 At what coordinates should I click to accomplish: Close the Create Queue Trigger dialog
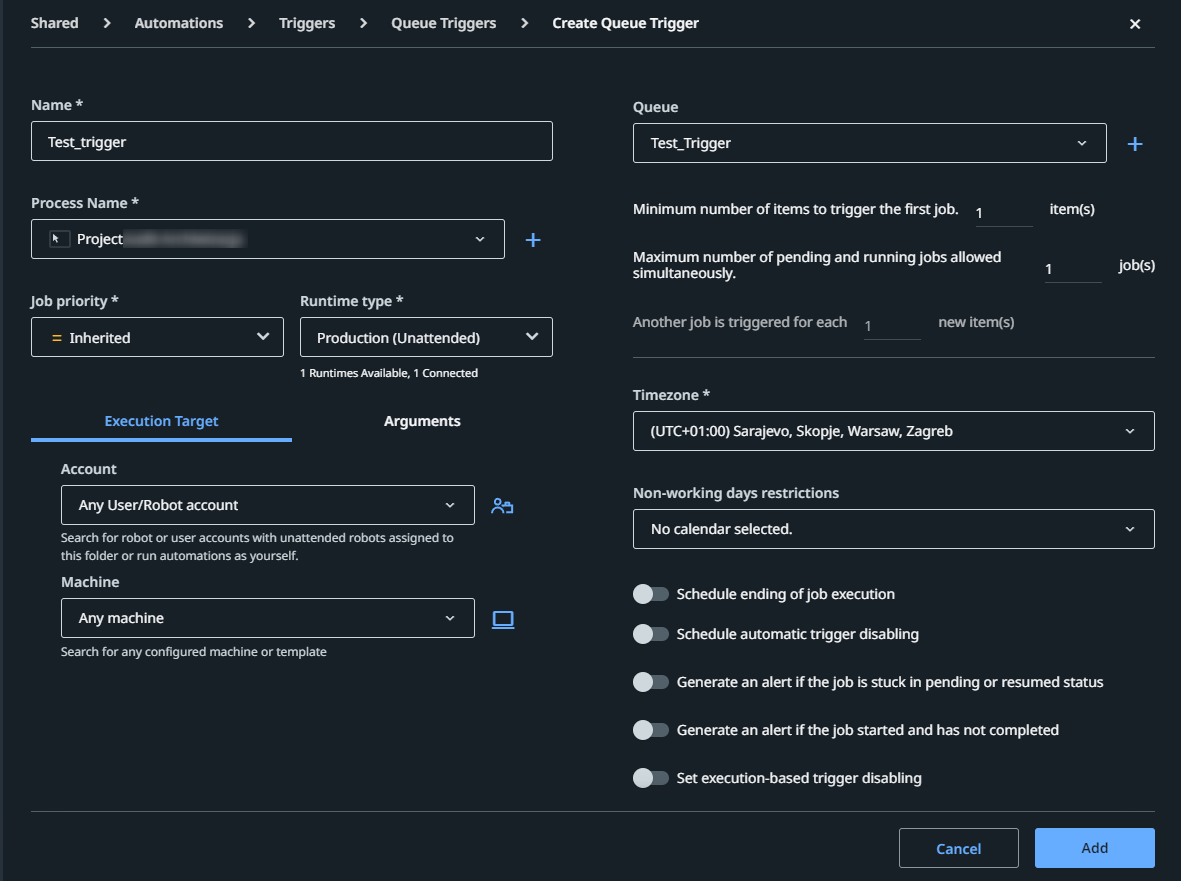click(x=1135, y=24)
